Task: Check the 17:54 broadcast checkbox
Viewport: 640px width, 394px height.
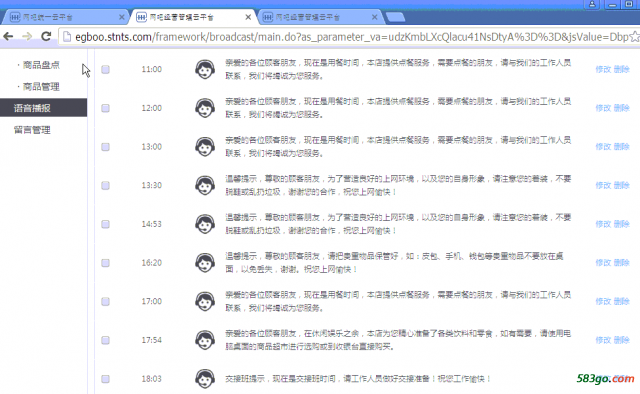Action: pos(105,340)
